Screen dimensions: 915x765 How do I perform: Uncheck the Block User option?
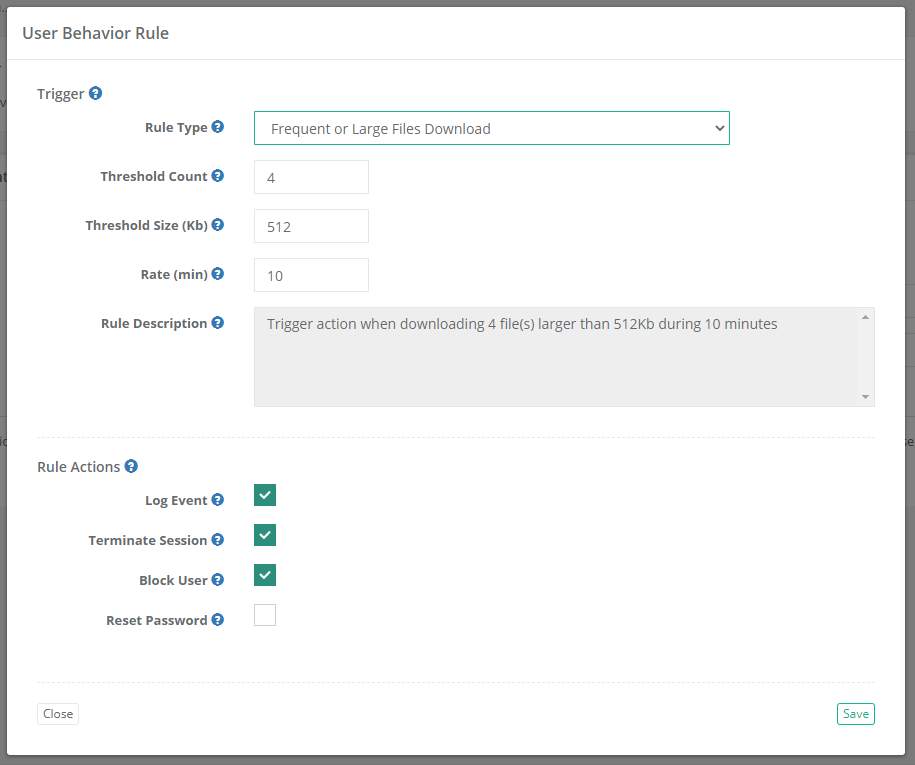pos(264,575)
